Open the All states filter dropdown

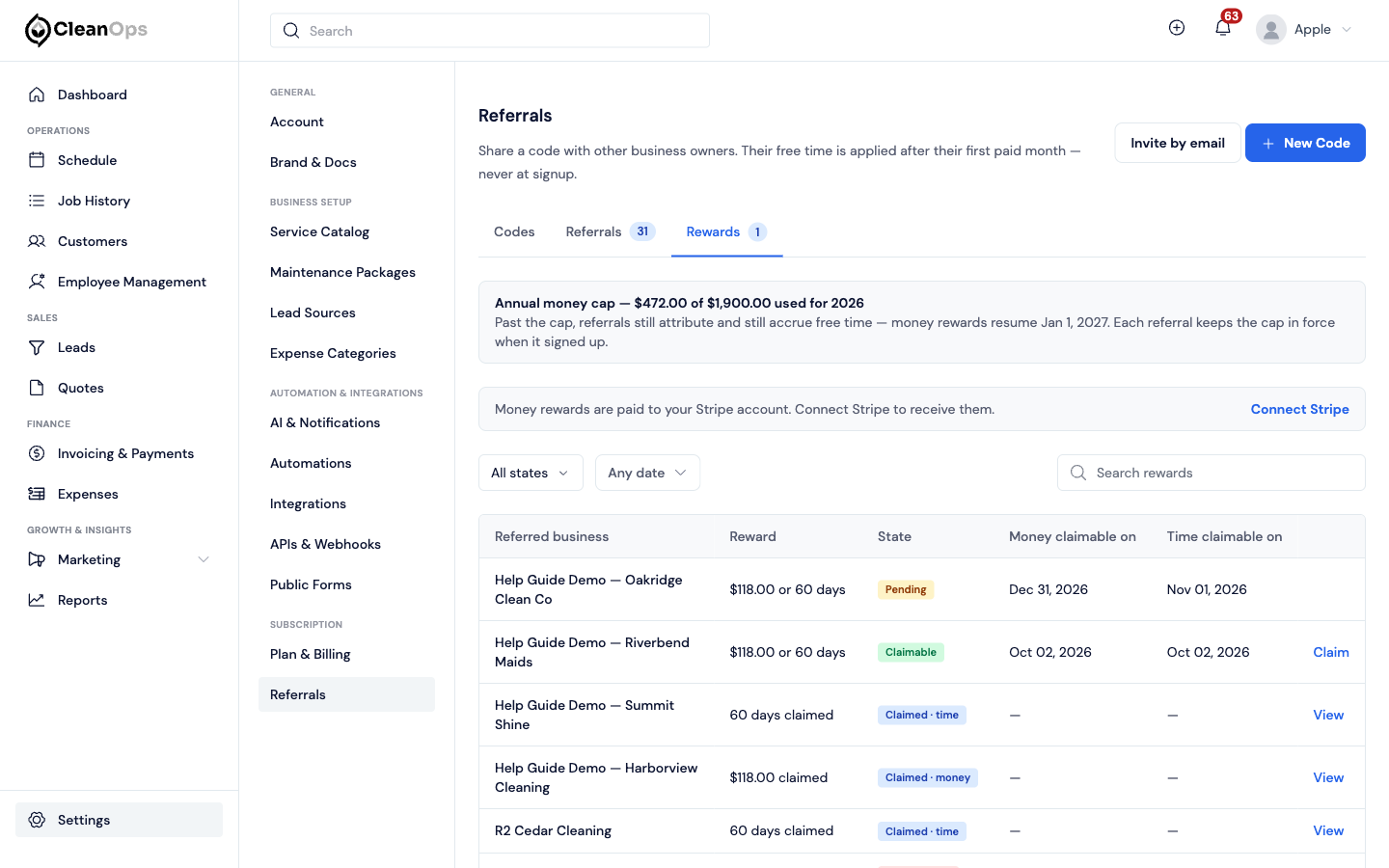pos(531,473)
